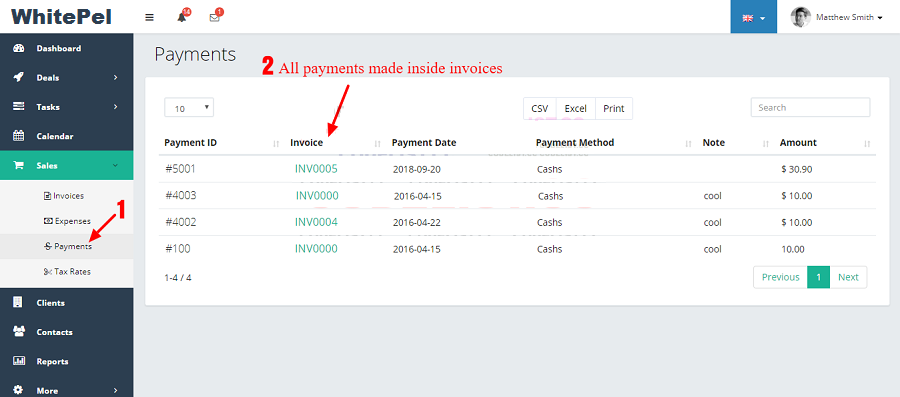The height and width of the screenshot is (397, 900).
Task: Collapse the Sales submenu chevron
Action: (115, 165)
